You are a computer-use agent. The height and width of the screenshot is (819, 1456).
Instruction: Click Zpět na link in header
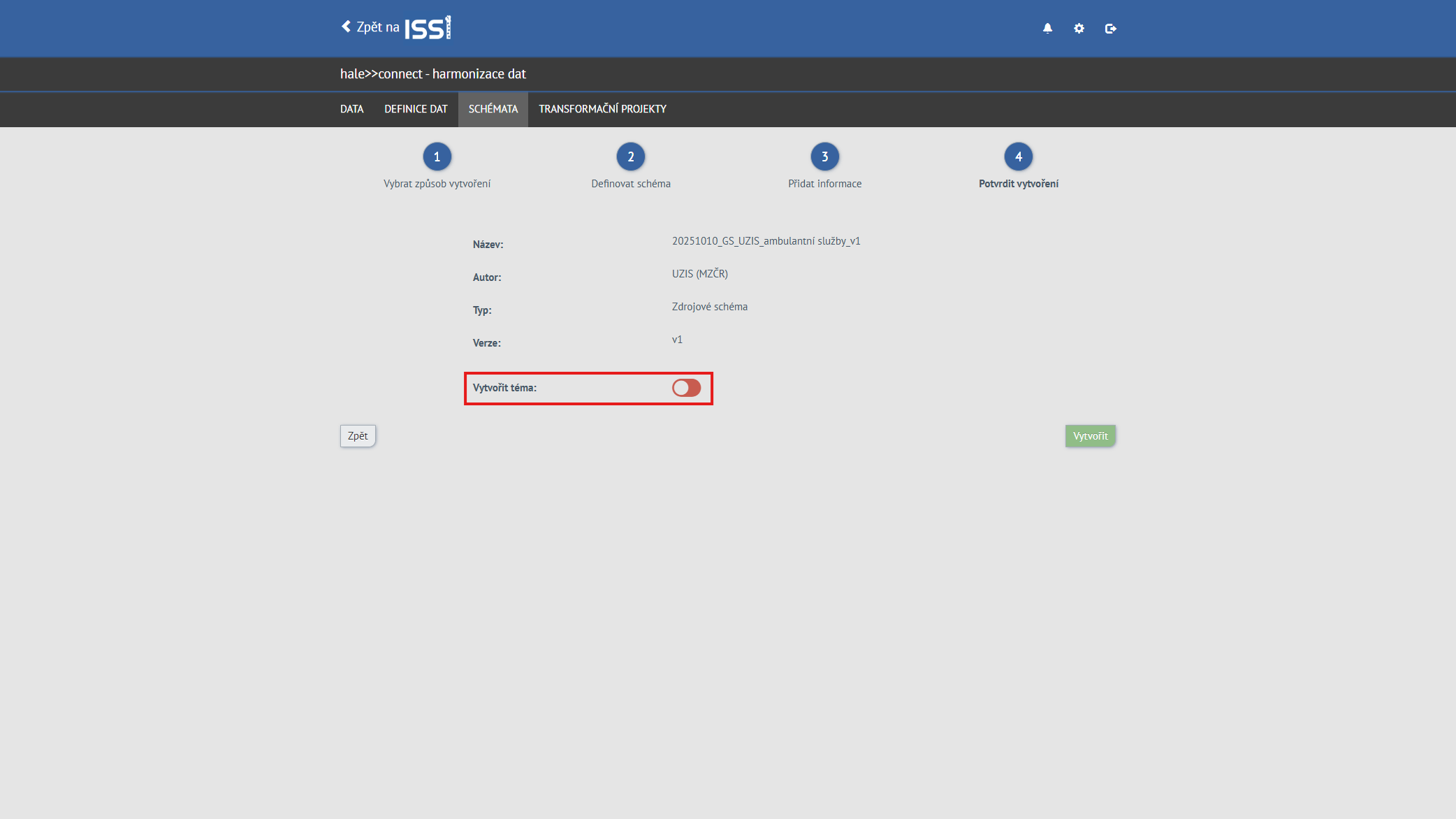(x=378, y=27)
